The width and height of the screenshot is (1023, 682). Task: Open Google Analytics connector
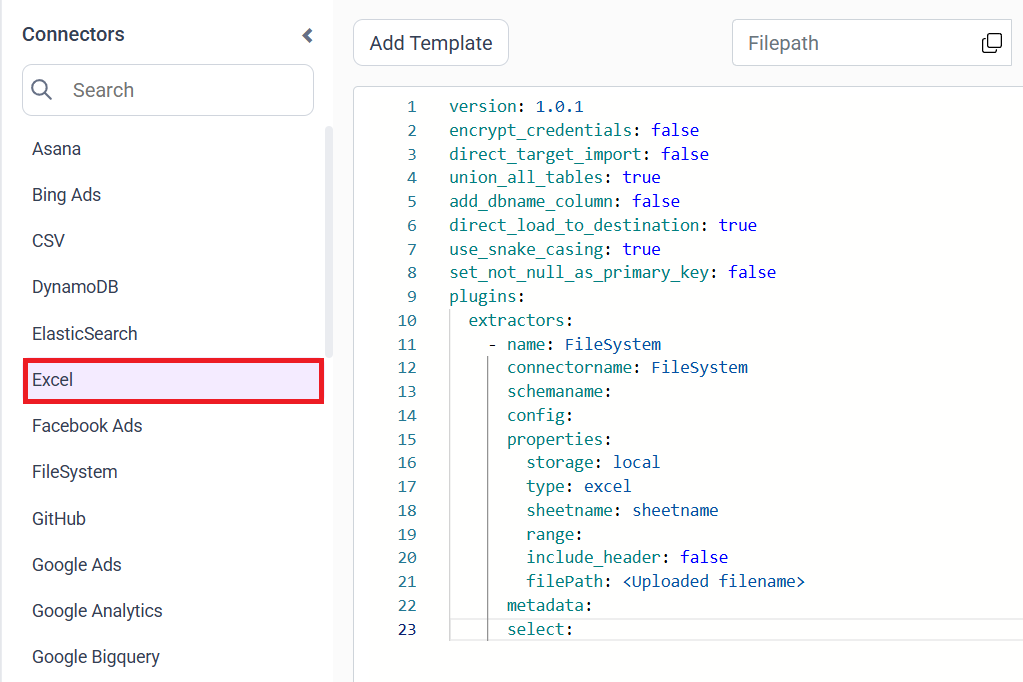(97, 611)
